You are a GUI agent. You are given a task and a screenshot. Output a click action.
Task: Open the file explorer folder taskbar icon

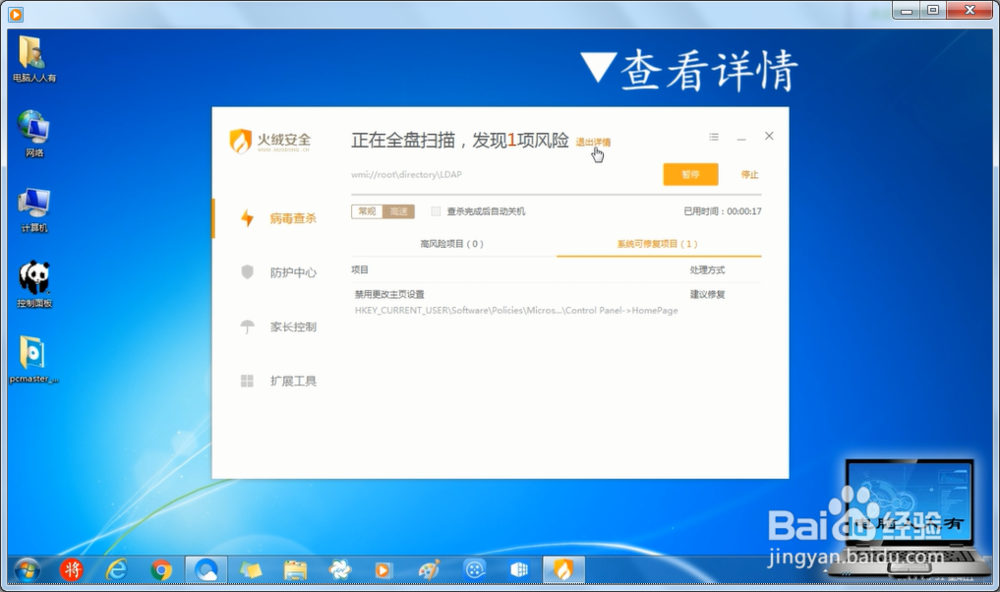[x=295, y=570]
